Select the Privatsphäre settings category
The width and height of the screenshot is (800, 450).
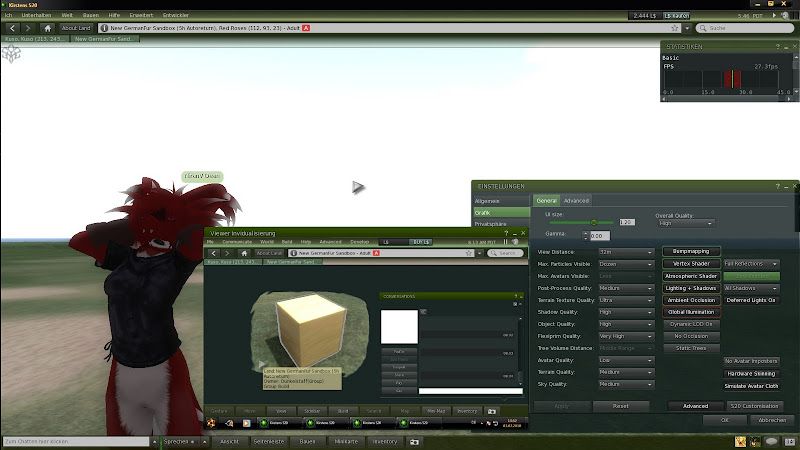pyautogui.click(x=501, y=224)
